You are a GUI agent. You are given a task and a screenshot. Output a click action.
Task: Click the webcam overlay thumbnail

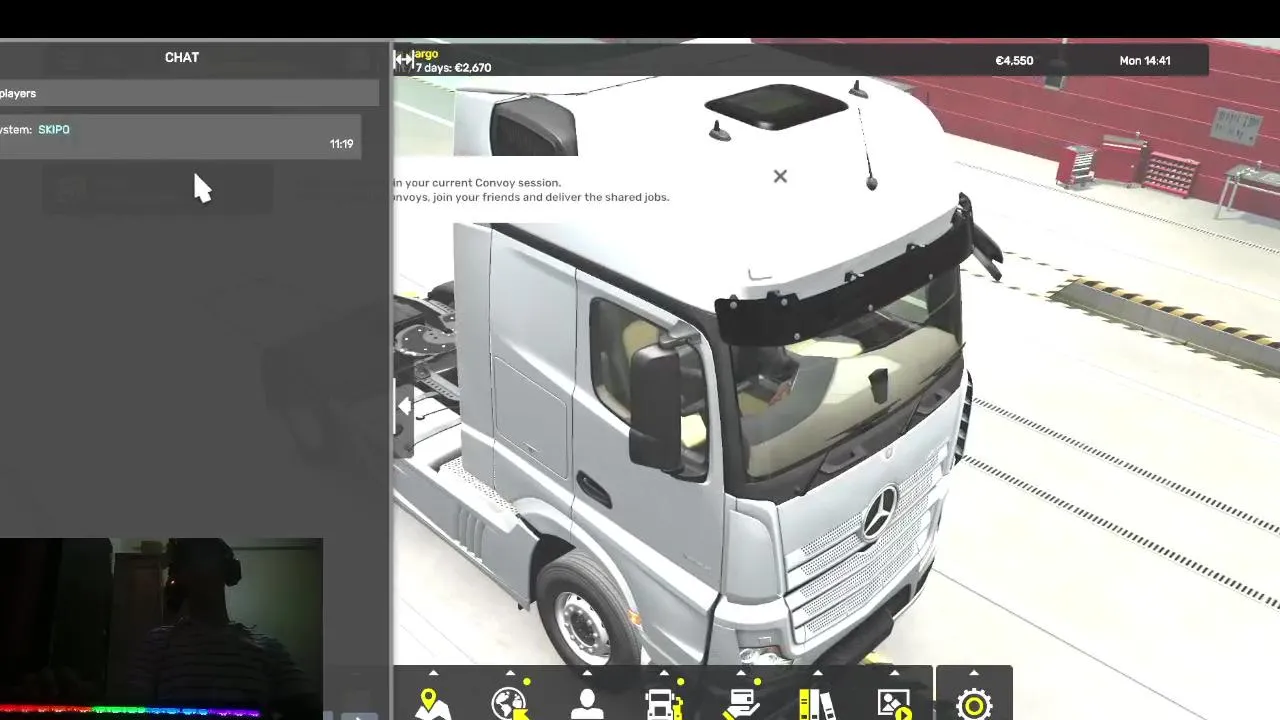(x=161, y=629)
